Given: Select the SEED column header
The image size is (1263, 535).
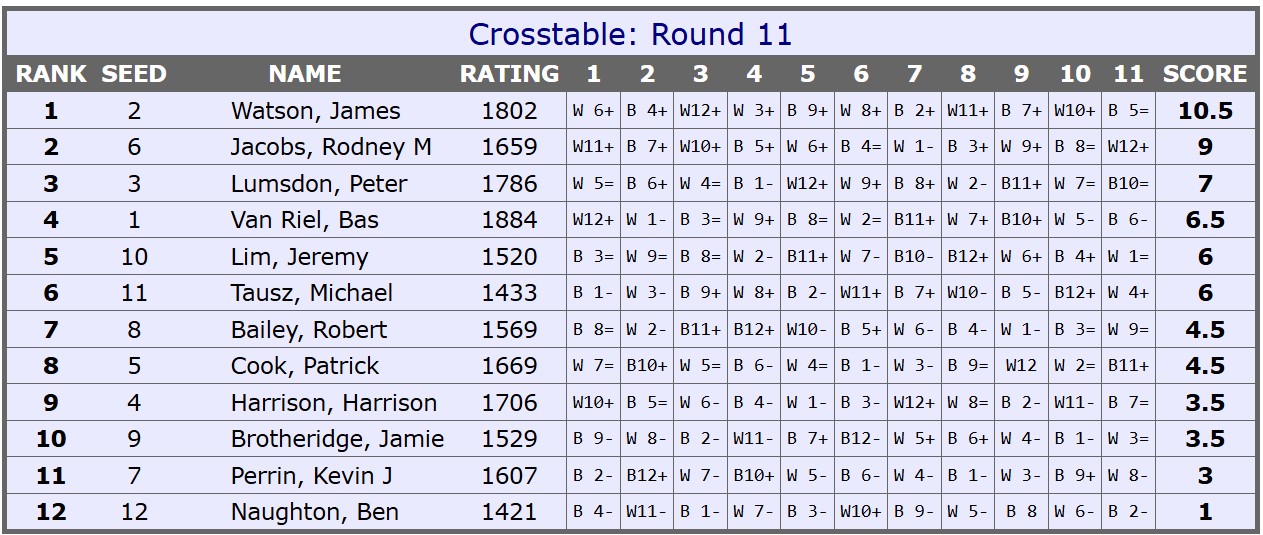Looking at the screenshot, I should [x=134, y=74].
